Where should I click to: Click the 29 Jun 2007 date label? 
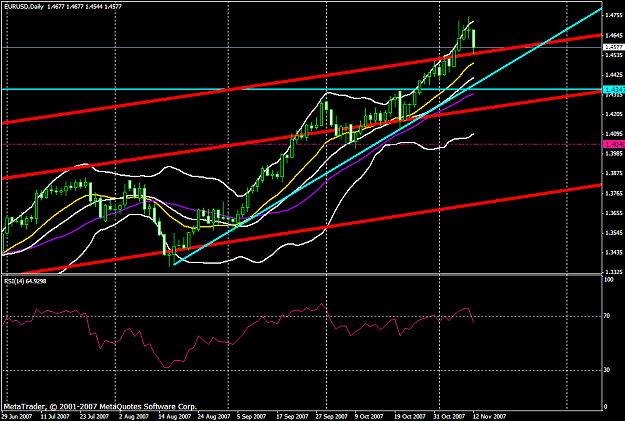click(x=16, y=417)
